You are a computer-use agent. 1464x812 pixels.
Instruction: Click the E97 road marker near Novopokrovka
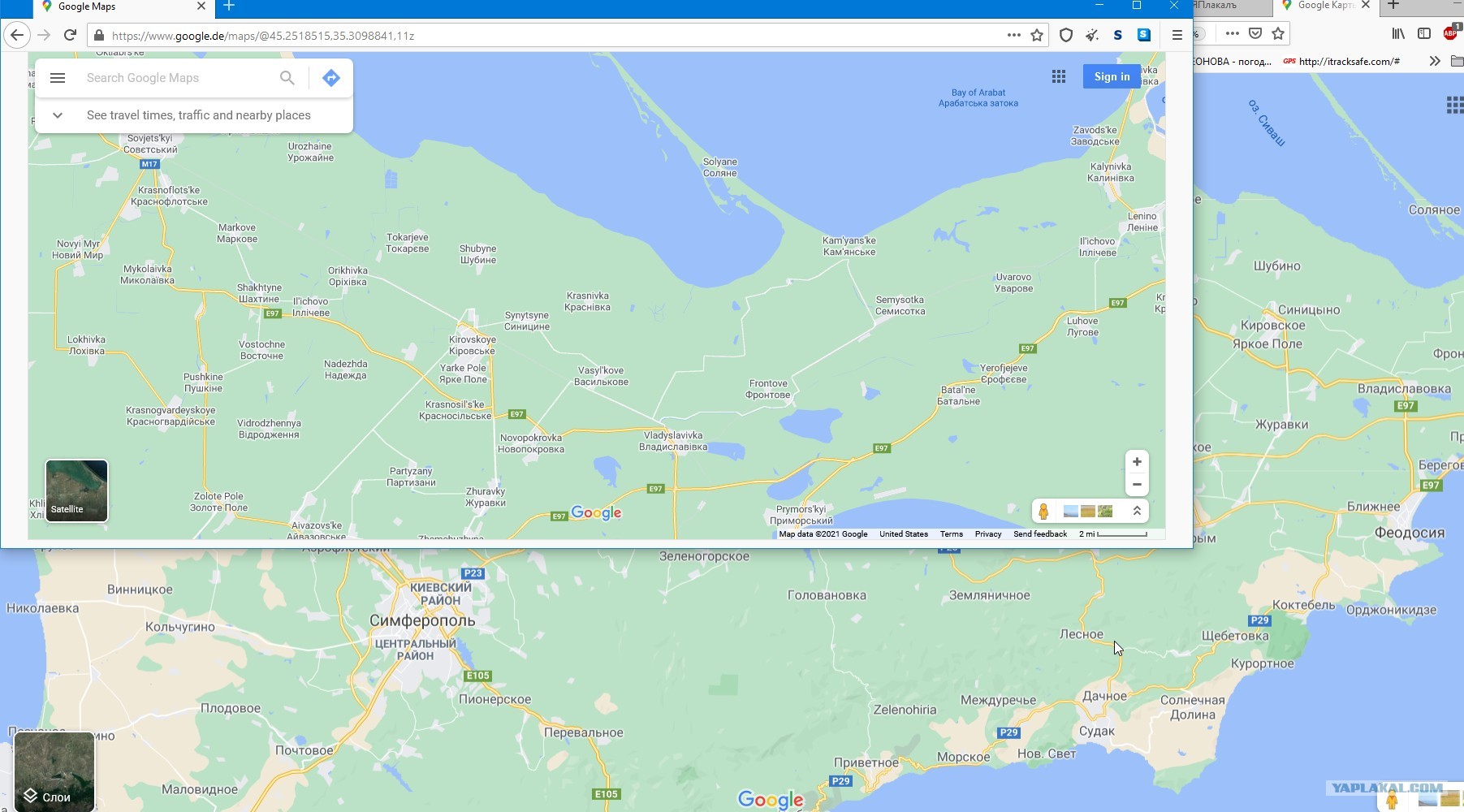516,414
